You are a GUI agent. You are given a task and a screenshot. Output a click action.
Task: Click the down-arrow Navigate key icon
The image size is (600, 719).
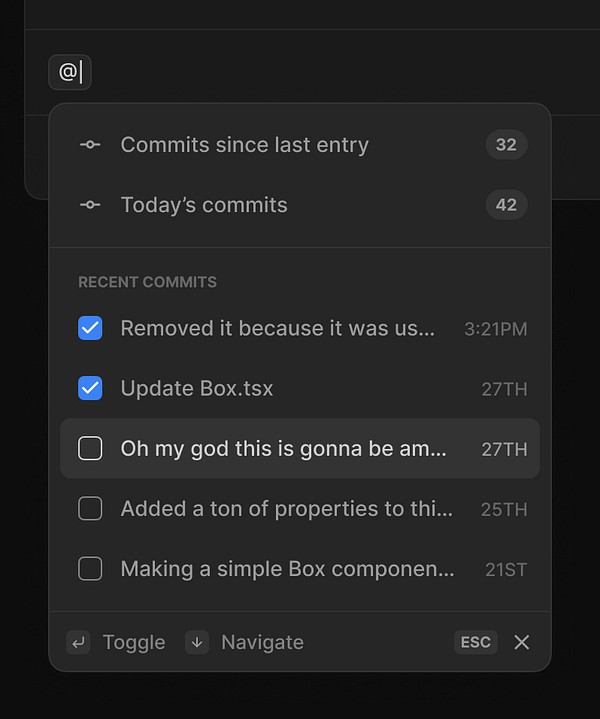click(x=197, y=642)
